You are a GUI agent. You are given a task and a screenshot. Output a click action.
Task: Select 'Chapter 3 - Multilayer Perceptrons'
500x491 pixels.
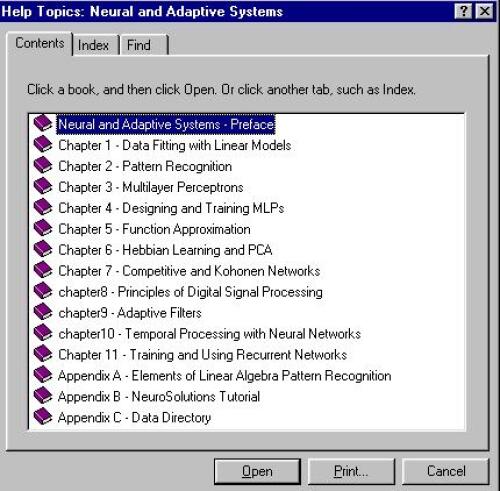tap(151, 187)
